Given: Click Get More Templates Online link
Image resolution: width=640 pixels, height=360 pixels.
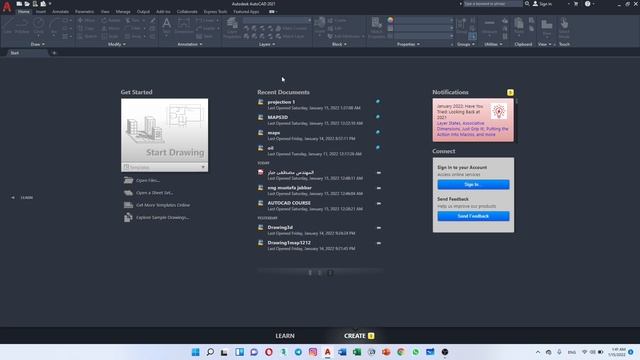Looking at the screenshot, I should click(x=163, y=205).
